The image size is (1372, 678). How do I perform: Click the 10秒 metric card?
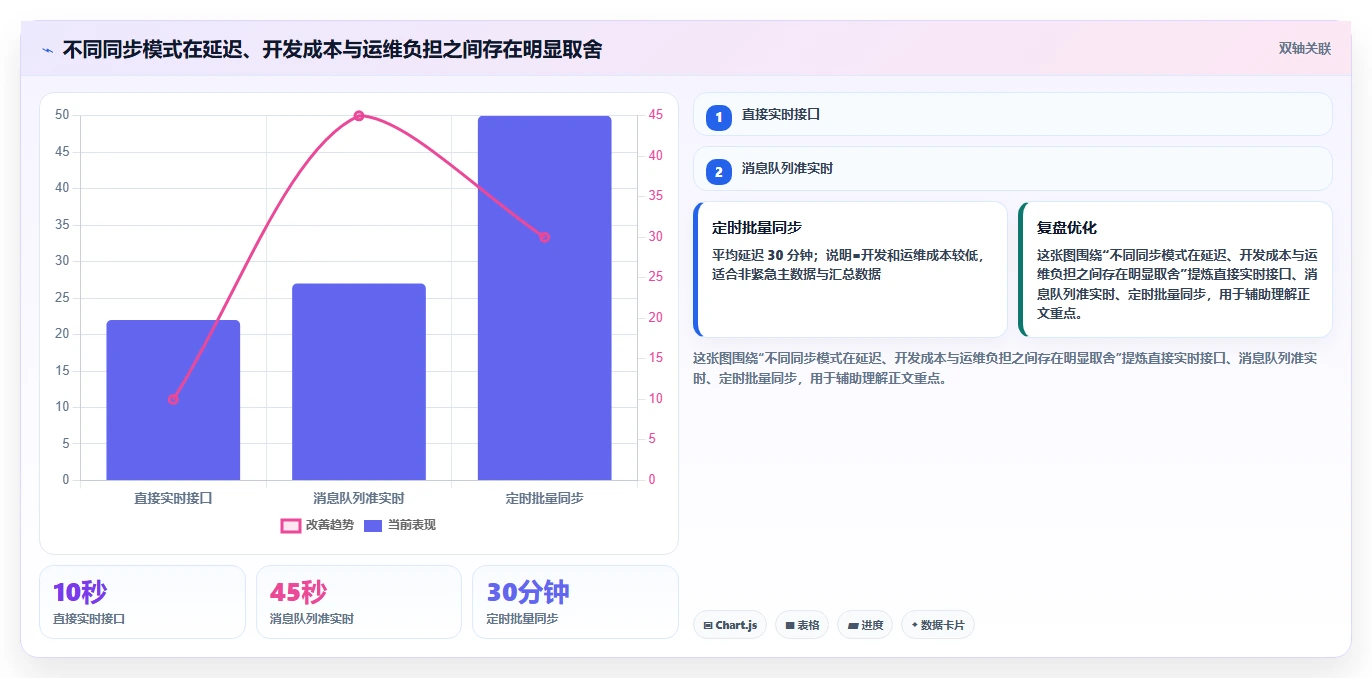(x=142, y=602)
